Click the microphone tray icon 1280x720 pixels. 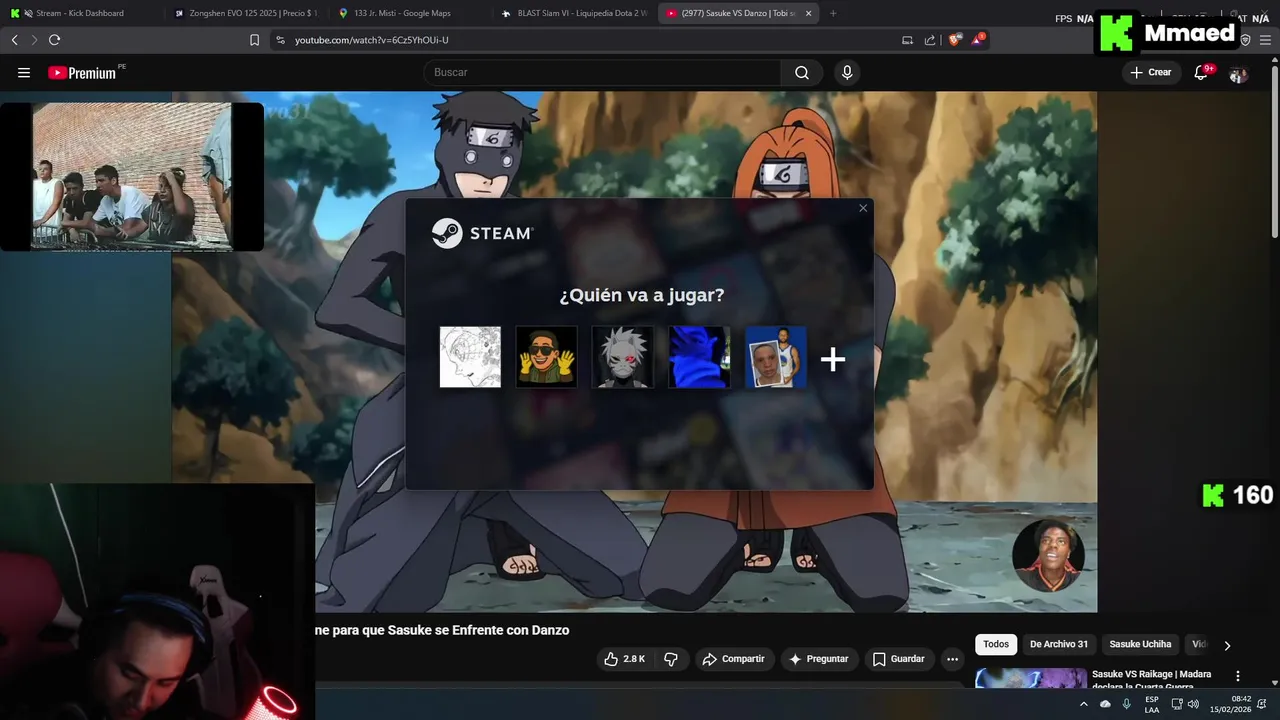tap(1127, 704)
